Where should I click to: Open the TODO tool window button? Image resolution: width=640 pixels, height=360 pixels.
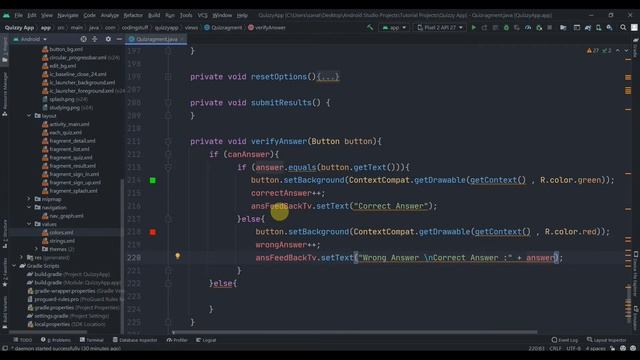[22, 340]
